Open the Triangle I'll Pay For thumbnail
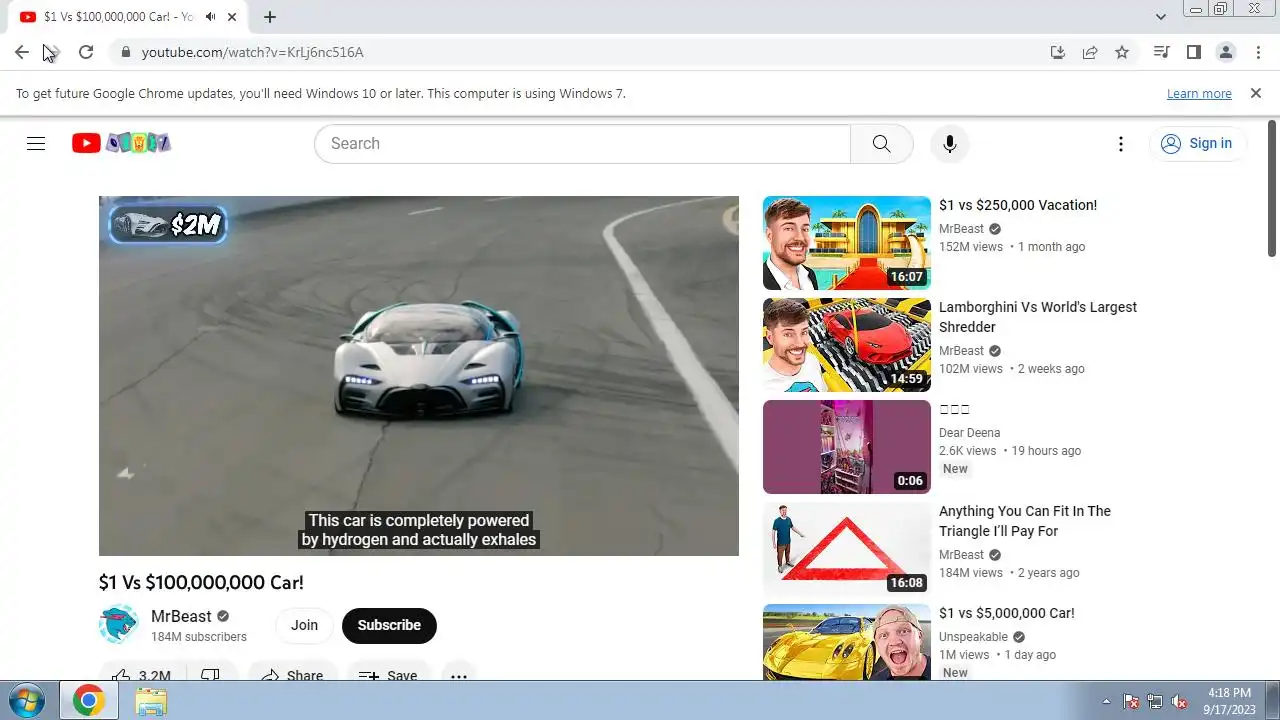The image size is (1280, 720). click(x=847, y=549)
